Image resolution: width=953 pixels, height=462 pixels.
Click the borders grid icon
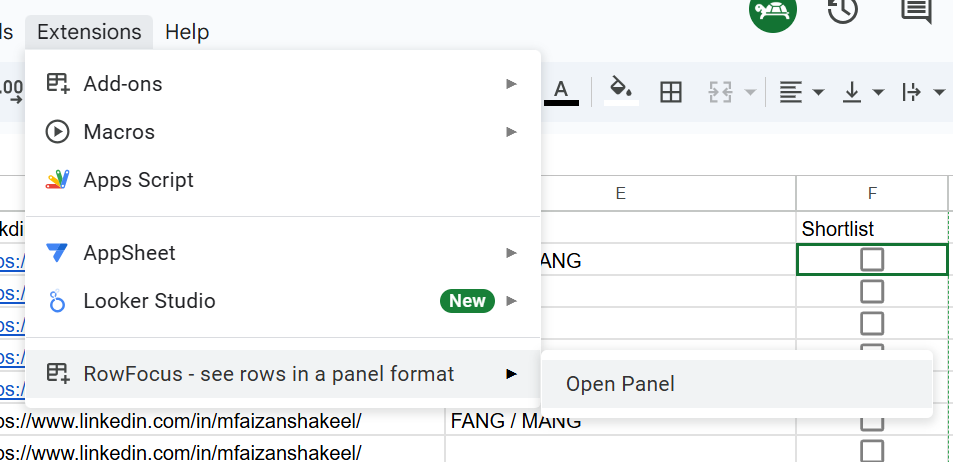(670, 92)
